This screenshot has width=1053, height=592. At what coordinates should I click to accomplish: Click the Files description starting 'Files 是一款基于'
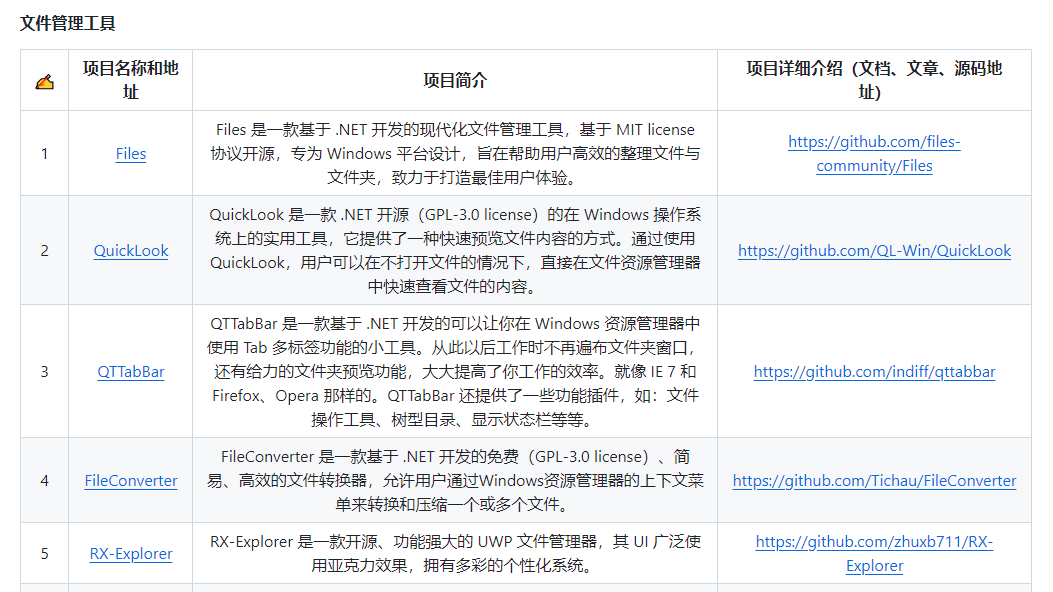[x=455, y=154]
